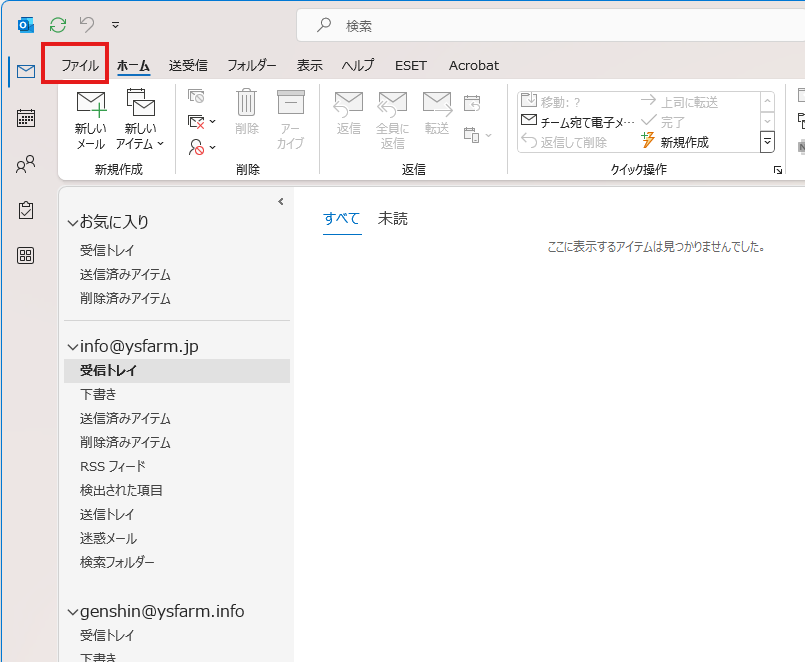Collapse the folder pane with the arrow
Image resolution: width=805 pixels, height=662 pixels.
[x=281, y=202]
